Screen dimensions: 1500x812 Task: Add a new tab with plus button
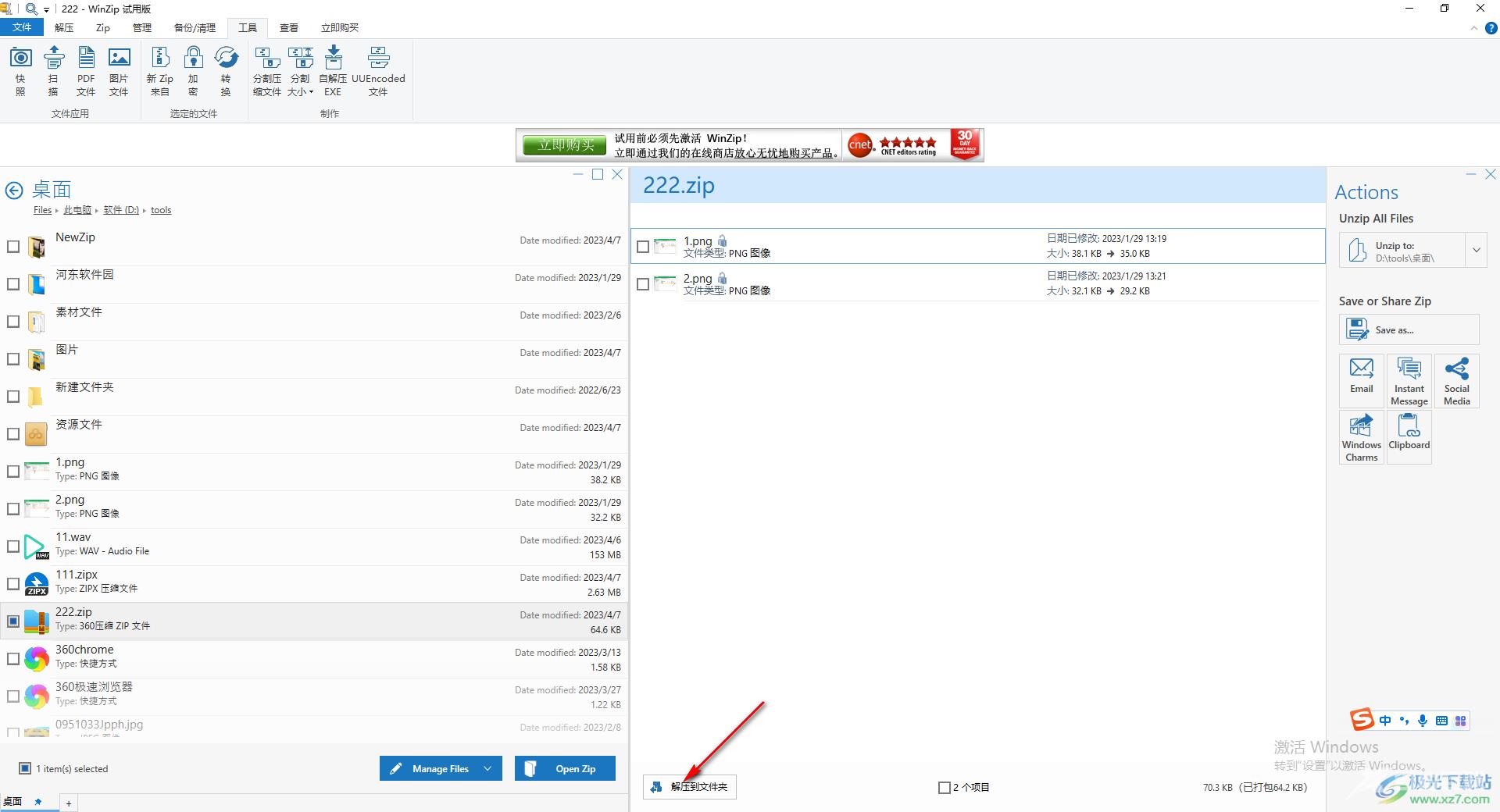coord(69,803)
